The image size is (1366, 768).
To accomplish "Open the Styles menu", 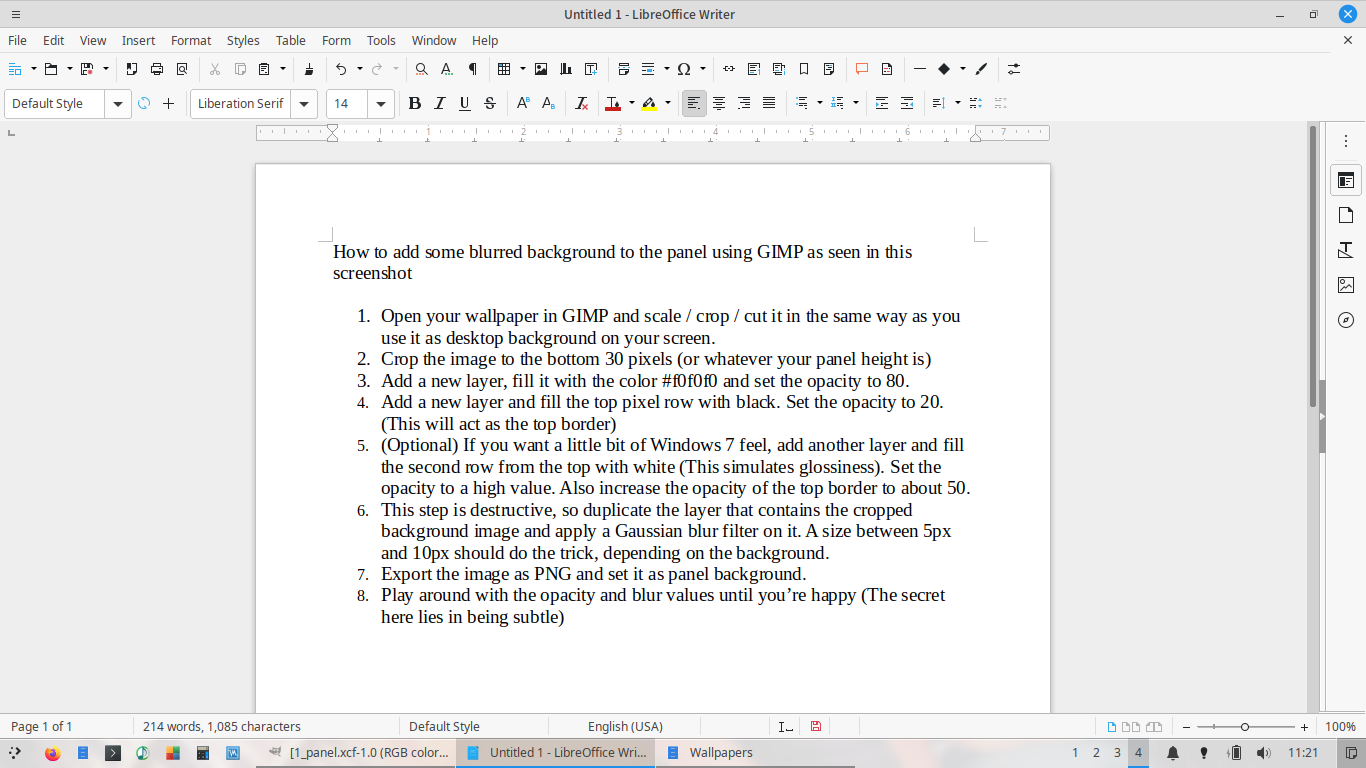I will (243, 41).
